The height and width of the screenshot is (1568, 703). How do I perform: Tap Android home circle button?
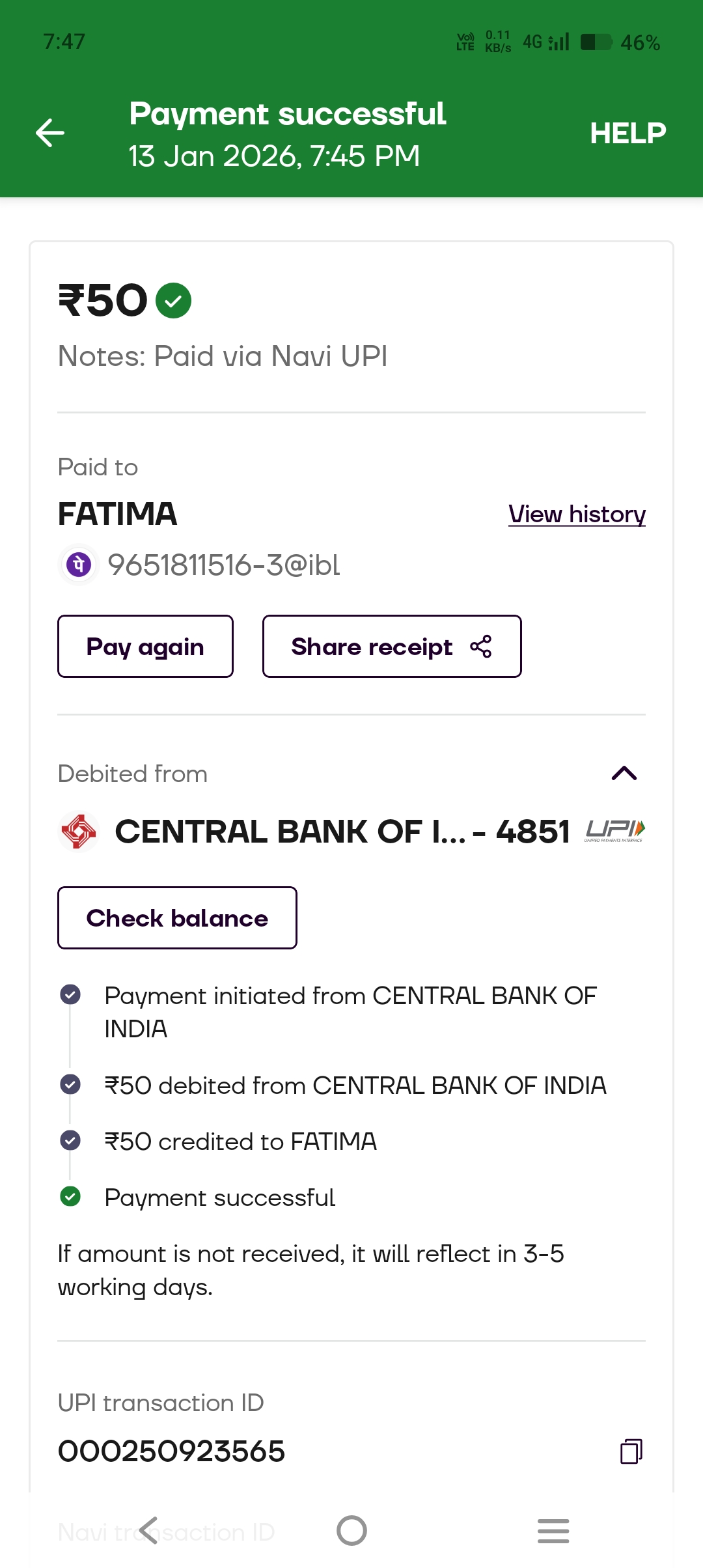(351, 1530)
